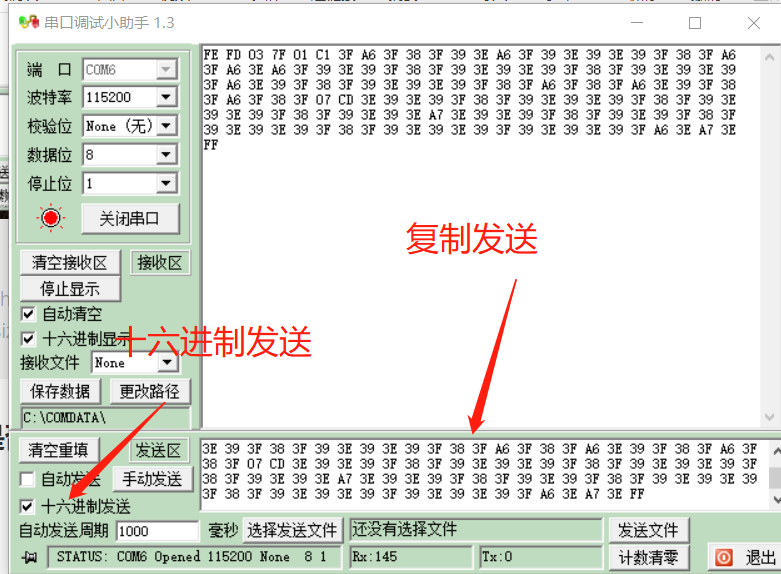
Task: Minimize the 串口调试小助手 window
Action: (637, 23)
